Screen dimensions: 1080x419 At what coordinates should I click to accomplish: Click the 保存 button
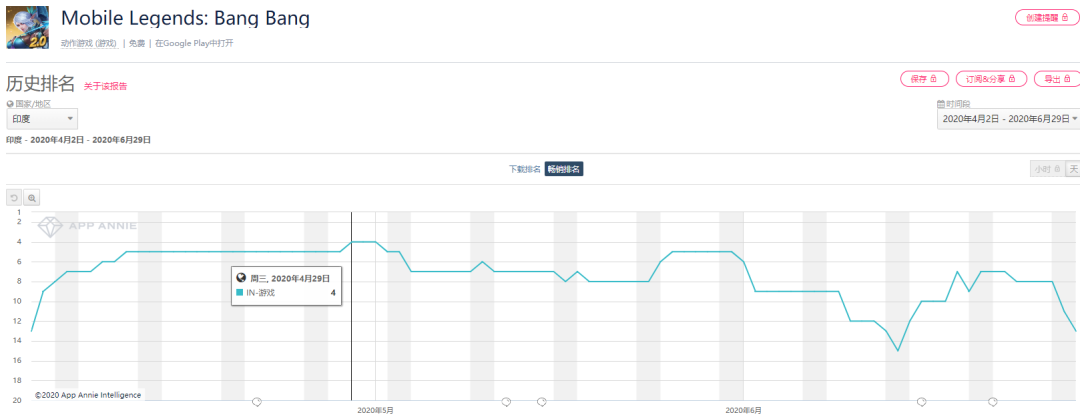(923, 79)
